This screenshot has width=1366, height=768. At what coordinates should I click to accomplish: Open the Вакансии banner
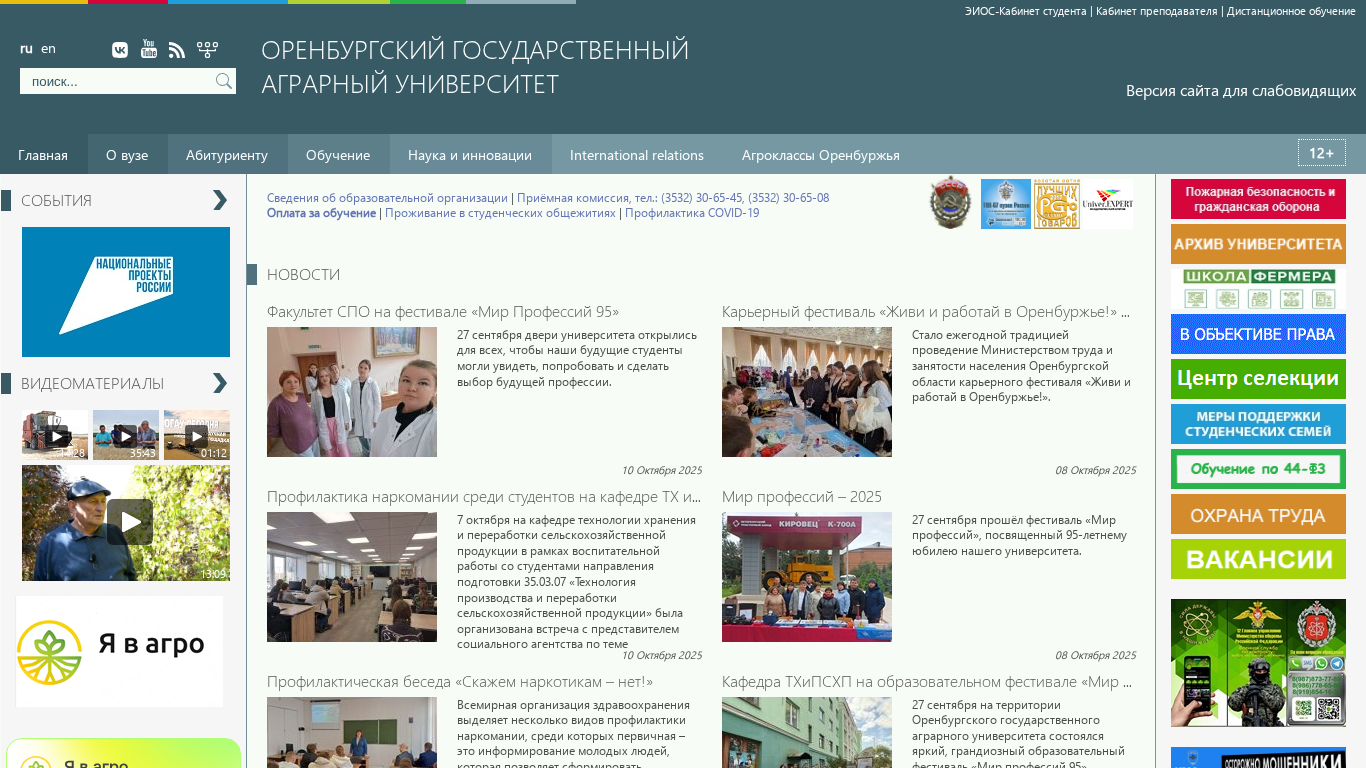[x=1258, y=559]
